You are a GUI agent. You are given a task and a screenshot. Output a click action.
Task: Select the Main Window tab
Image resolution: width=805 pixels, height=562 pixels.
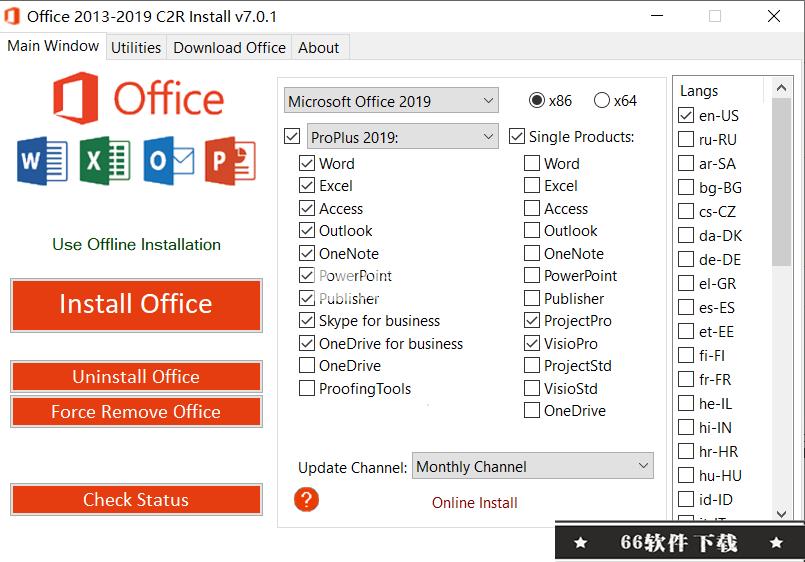[53, 46]
